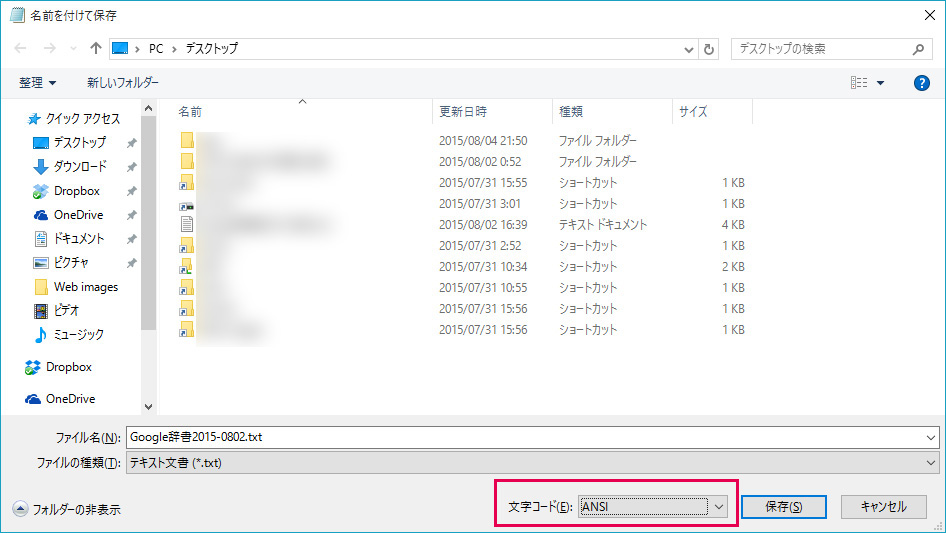The image size is (946, 533).
Task: Open ピクチャ in the sidebar
Action: point(61,263)
